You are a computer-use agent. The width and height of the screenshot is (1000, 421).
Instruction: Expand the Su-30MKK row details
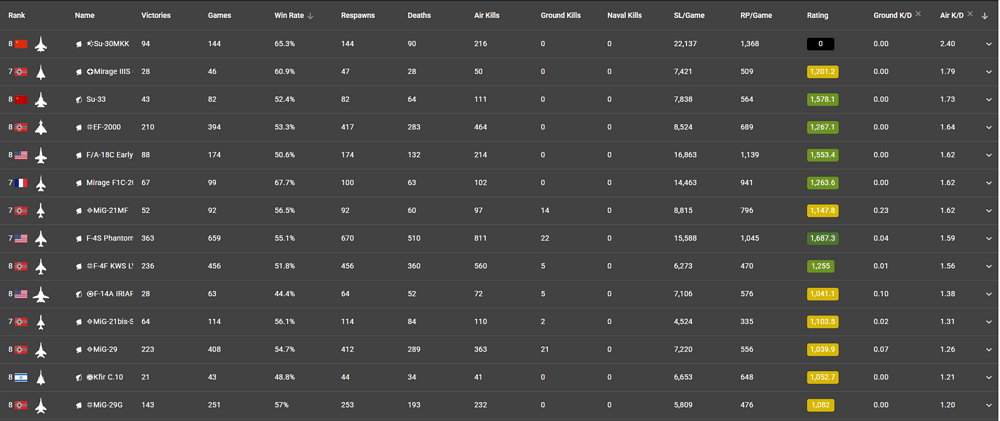[988, 45]
